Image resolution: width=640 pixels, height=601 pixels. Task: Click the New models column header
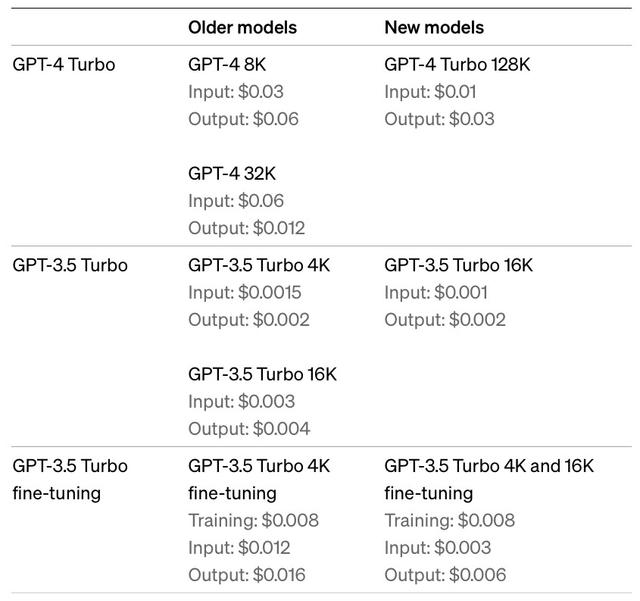click(x=434, y=28)
